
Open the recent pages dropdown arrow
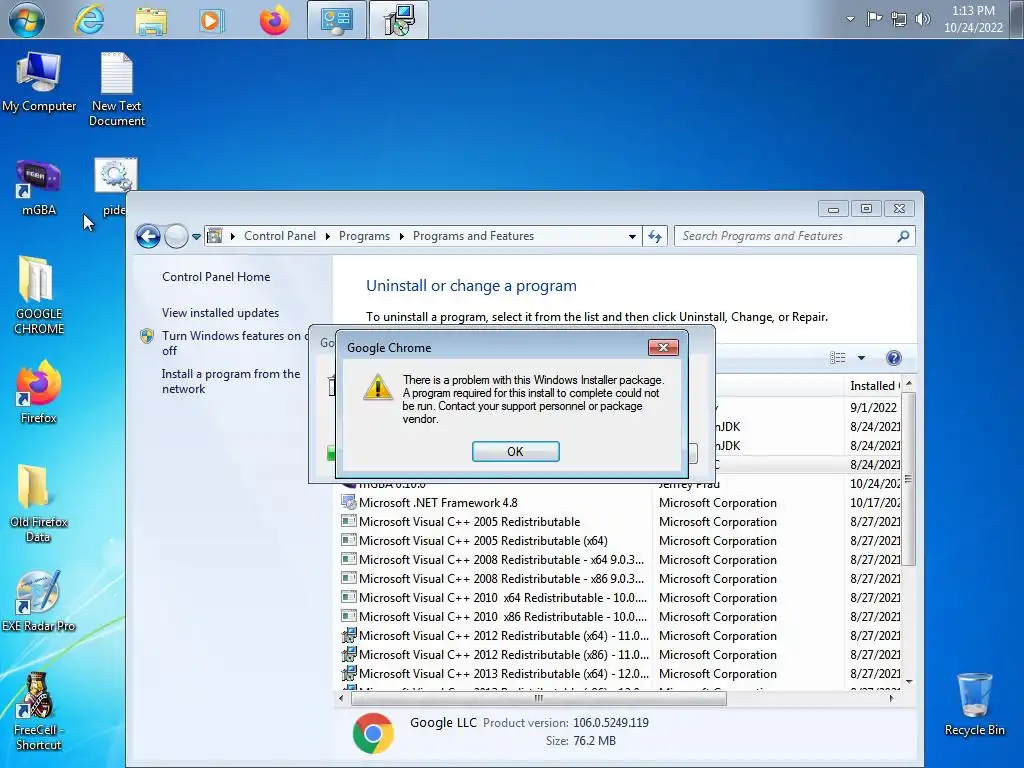(196, 236)
